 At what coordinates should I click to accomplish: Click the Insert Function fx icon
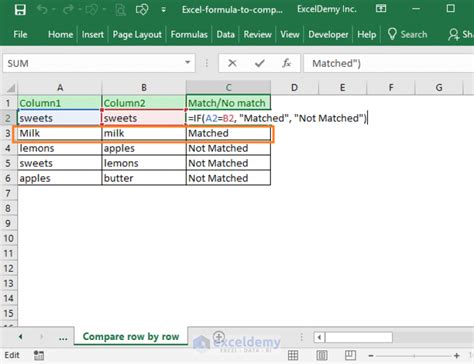tap(286, 63)
